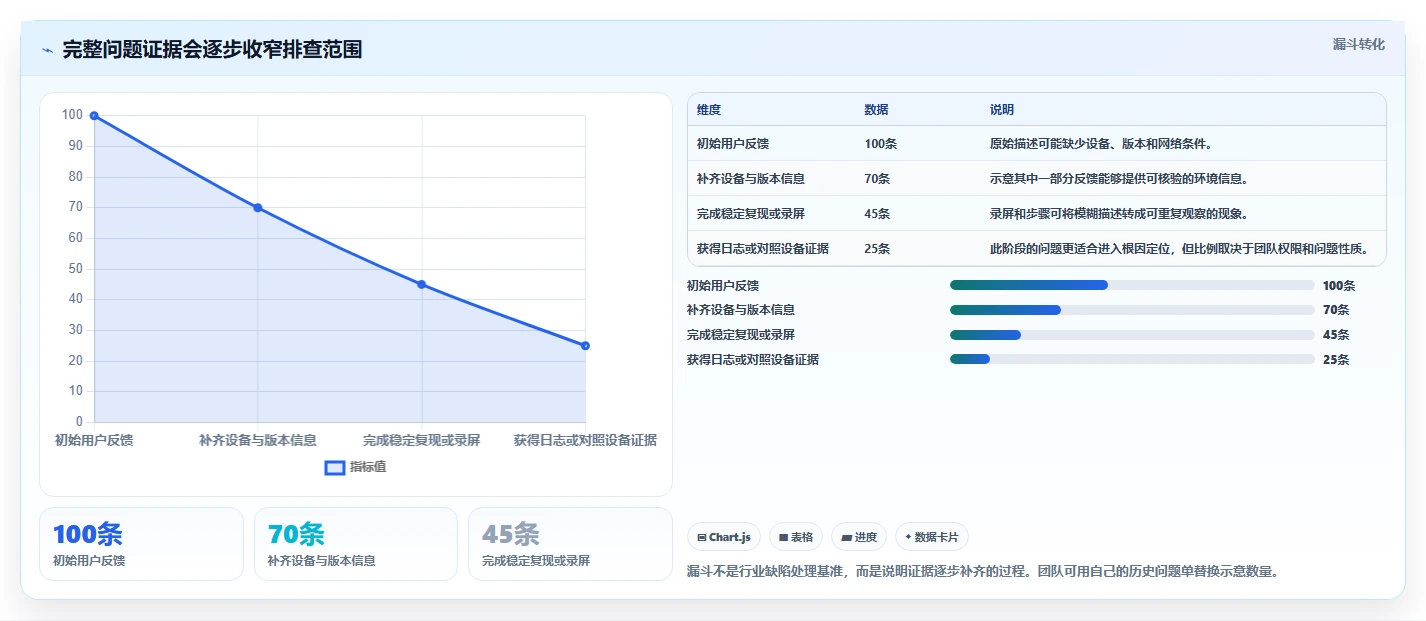Open the 100条 初始用户反馈 data card
The width and height of the screenshot is (1426, 621).
pyautogui.click(x=141, y=544)
